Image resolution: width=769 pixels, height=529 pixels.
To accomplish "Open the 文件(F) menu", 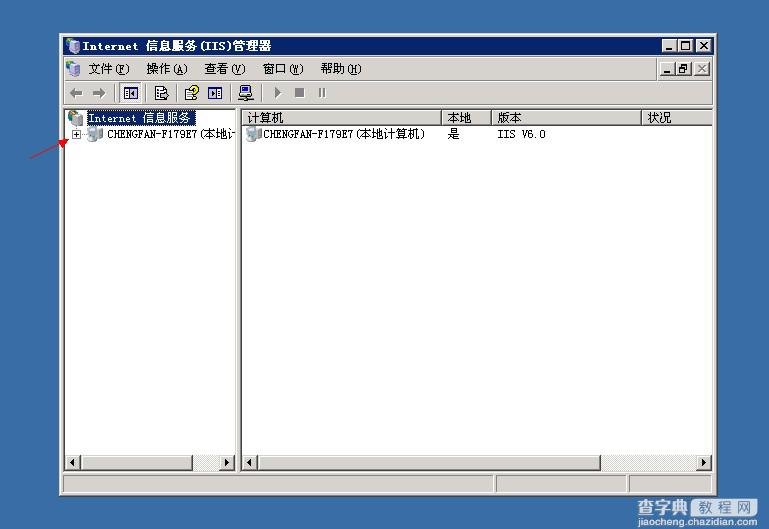I will tap(109, 69).
